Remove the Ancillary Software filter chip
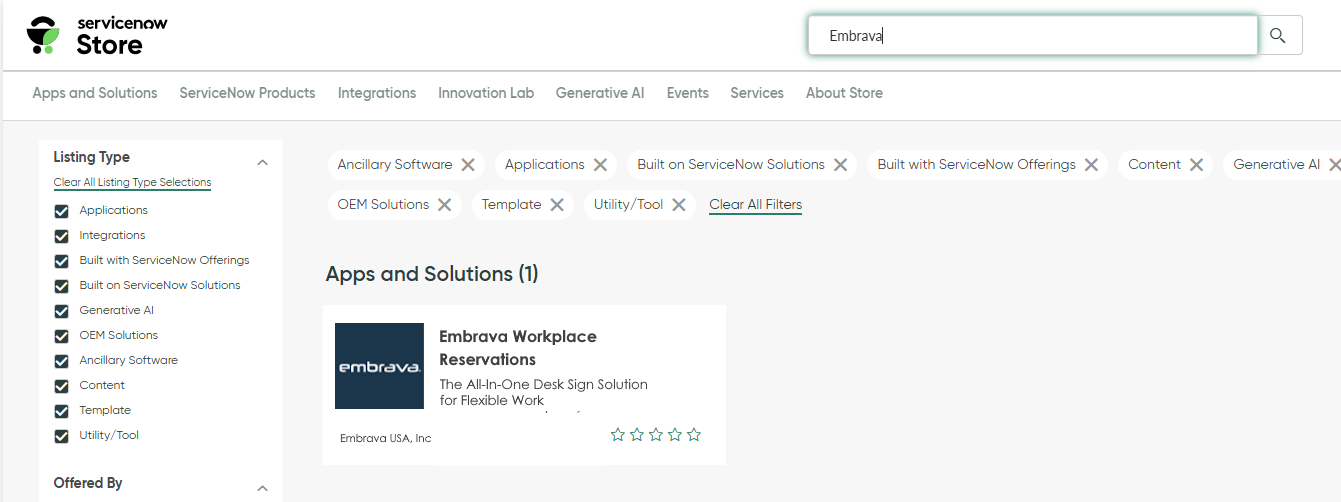The width and height of the screenshot is (1341, 502). point(468,165)
